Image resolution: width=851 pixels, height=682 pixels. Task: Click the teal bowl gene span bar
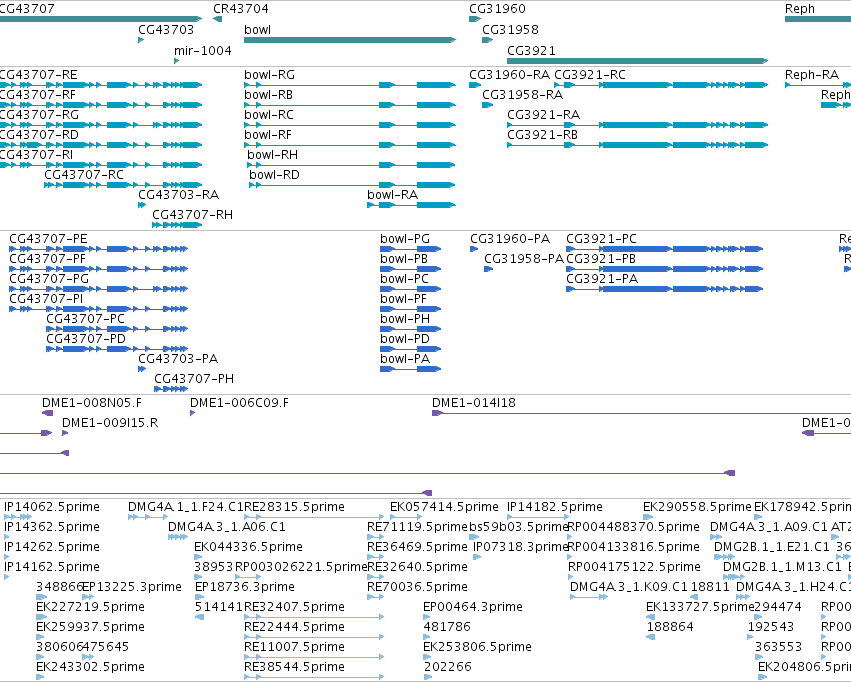click(350, 40)
